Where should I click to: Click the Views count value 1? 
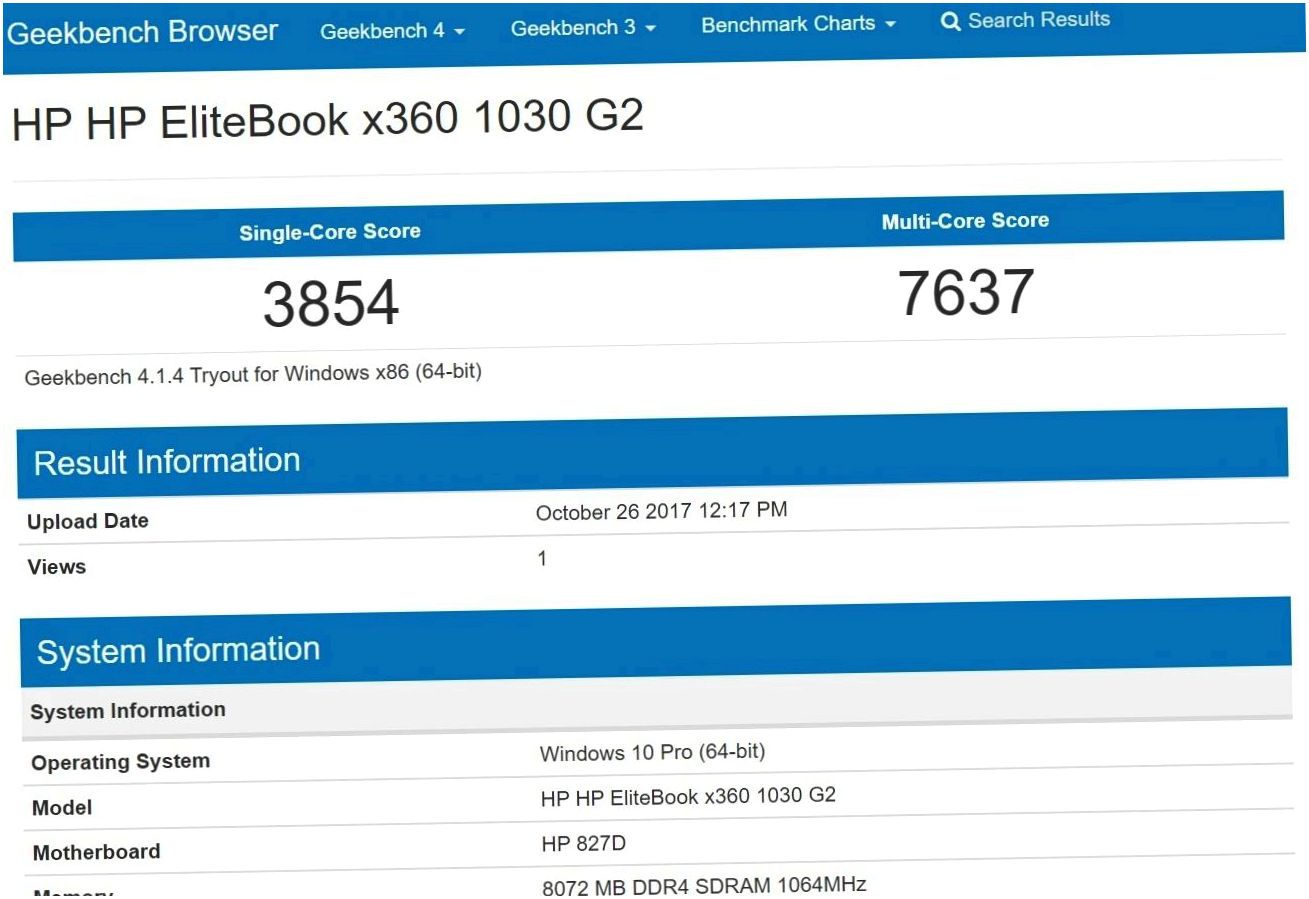point(542,558)
